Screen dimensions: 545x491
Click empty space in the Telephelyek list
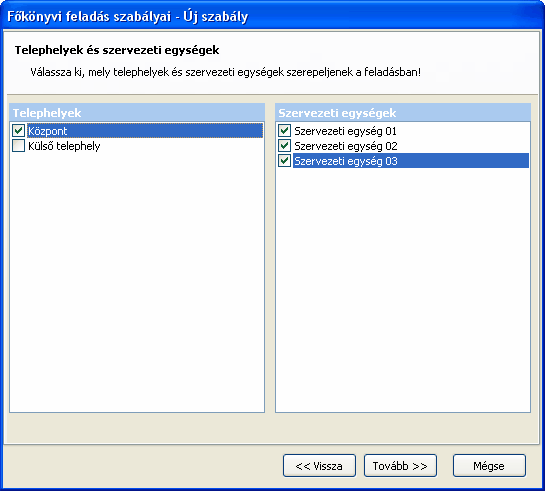coord(137,278)
